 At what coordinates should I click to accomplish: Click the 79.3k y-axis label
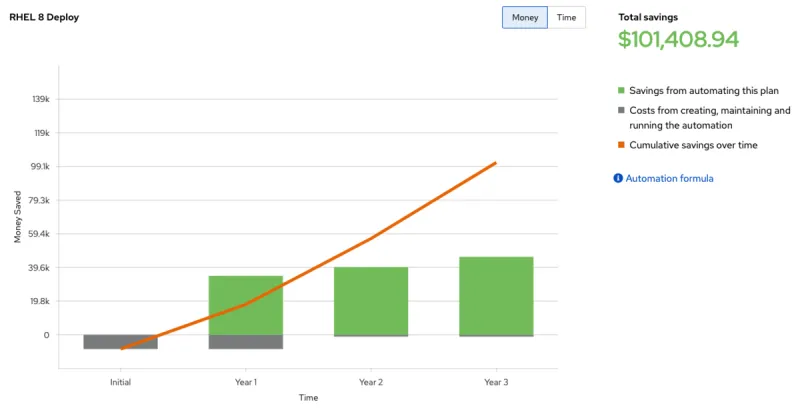(39, 200)
